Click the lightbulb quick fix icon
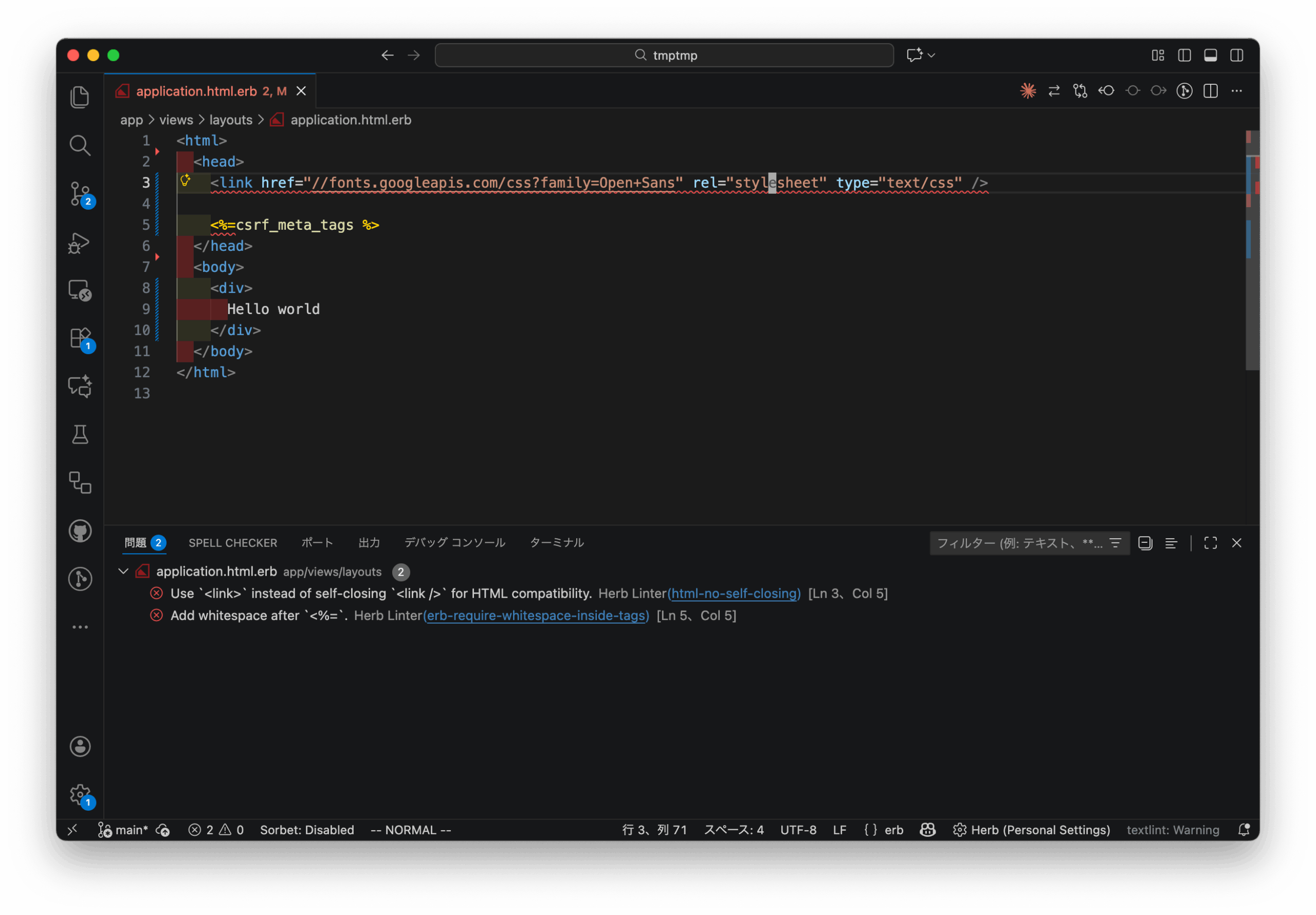Screen dimensions: 1316x915 point(185,180)
